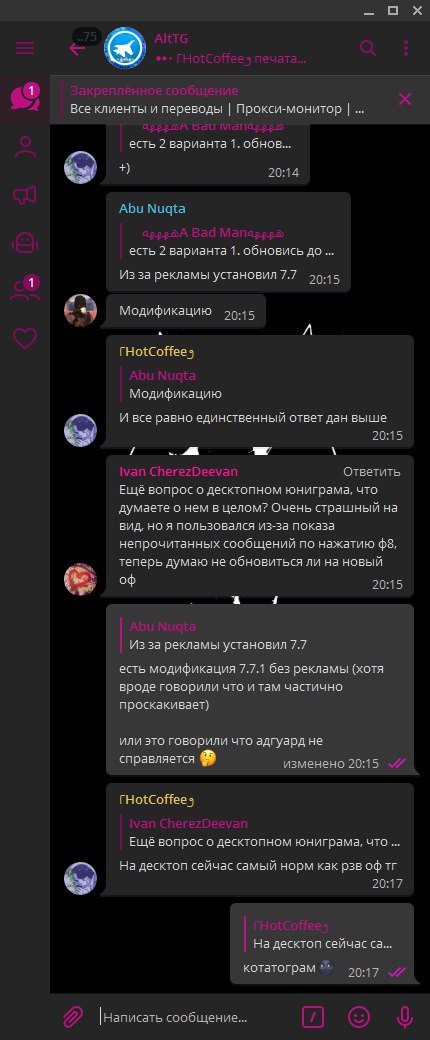Image resolution: width=430 pixels, height=1040 pixels.
Task: Open the bot commands slash button
Action: [x=313, y=1016]
